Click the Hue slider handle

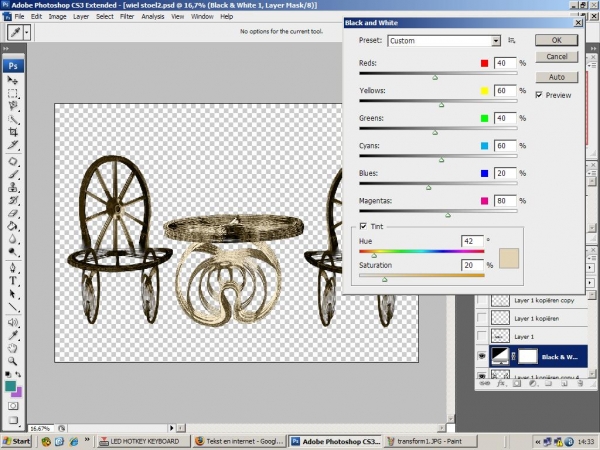374,255
